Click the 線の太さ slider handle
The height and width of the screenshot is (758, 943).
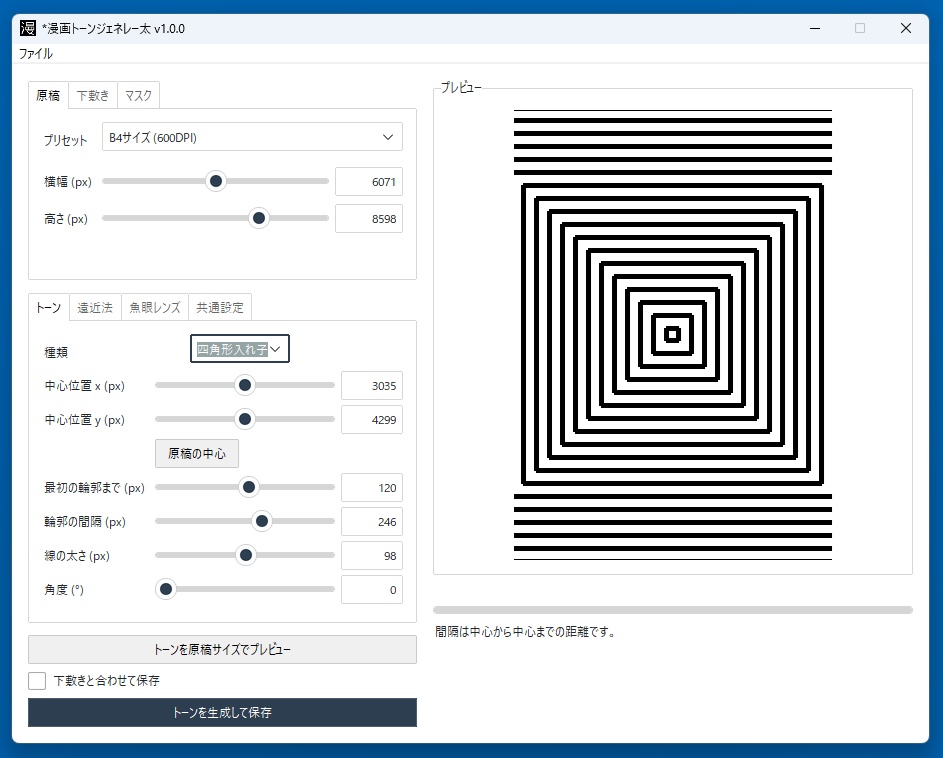point(245,555)
